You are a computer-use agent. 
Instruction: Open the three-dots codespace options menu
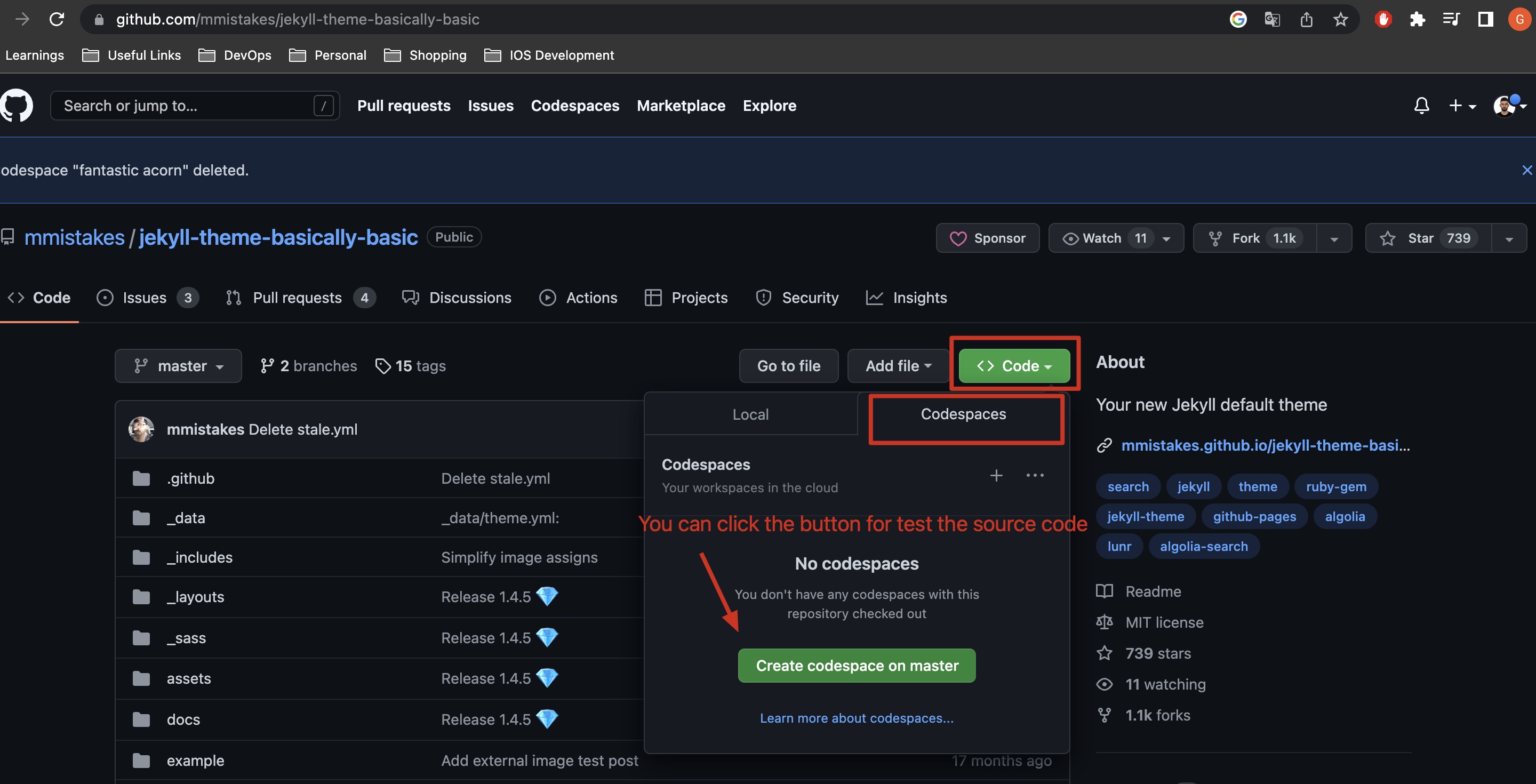click(1035, 475)
